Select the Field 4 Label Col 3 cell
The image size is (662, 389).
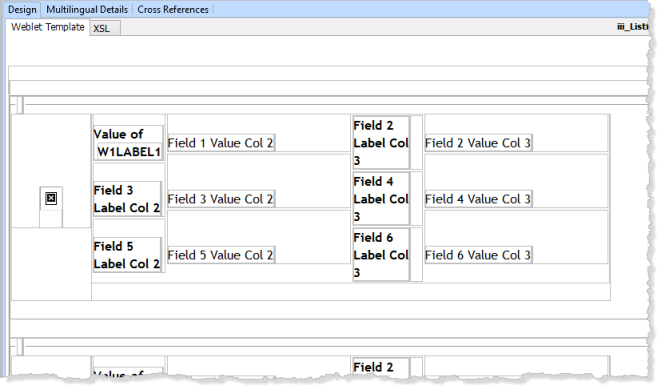click(381, 199)
